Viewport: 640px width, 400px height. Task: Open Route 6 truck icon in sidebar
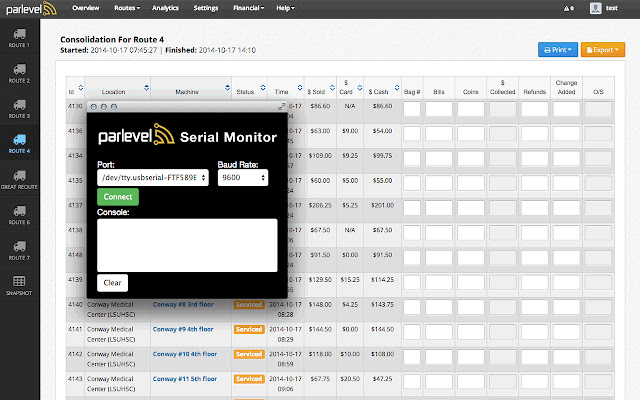coord(19,211)
